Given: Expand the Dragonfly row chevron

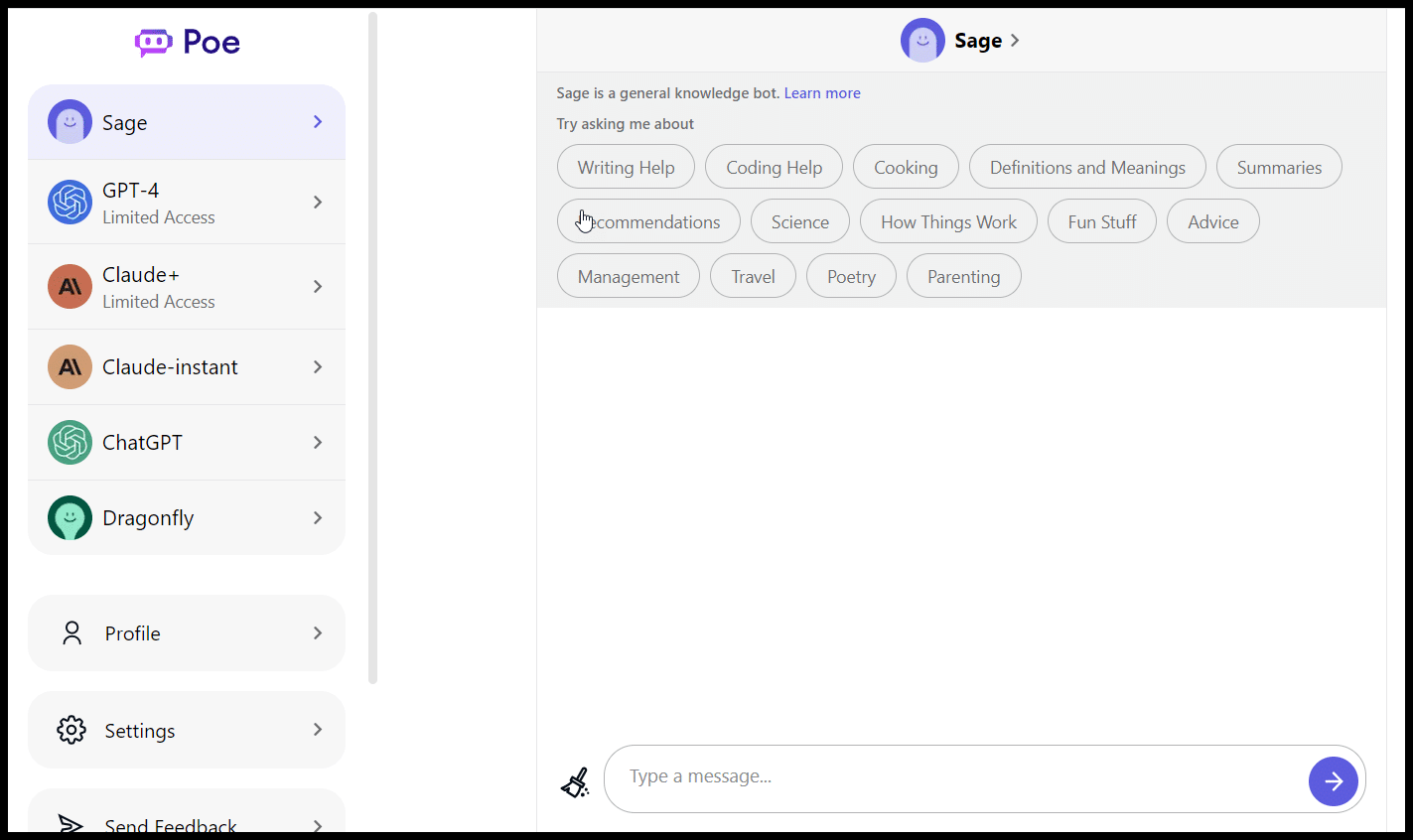Looking at the screenshot, I should (x=318, y=518).
